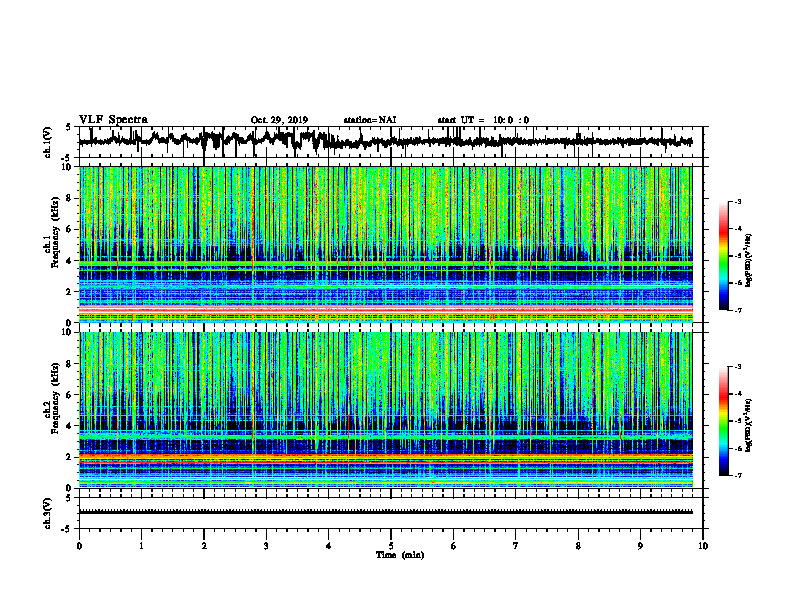Image resolution: width=792 pixels, height=612 pixels.
Task: Click ch.2 frequency axis tick "6"
Action: point(70,395)
